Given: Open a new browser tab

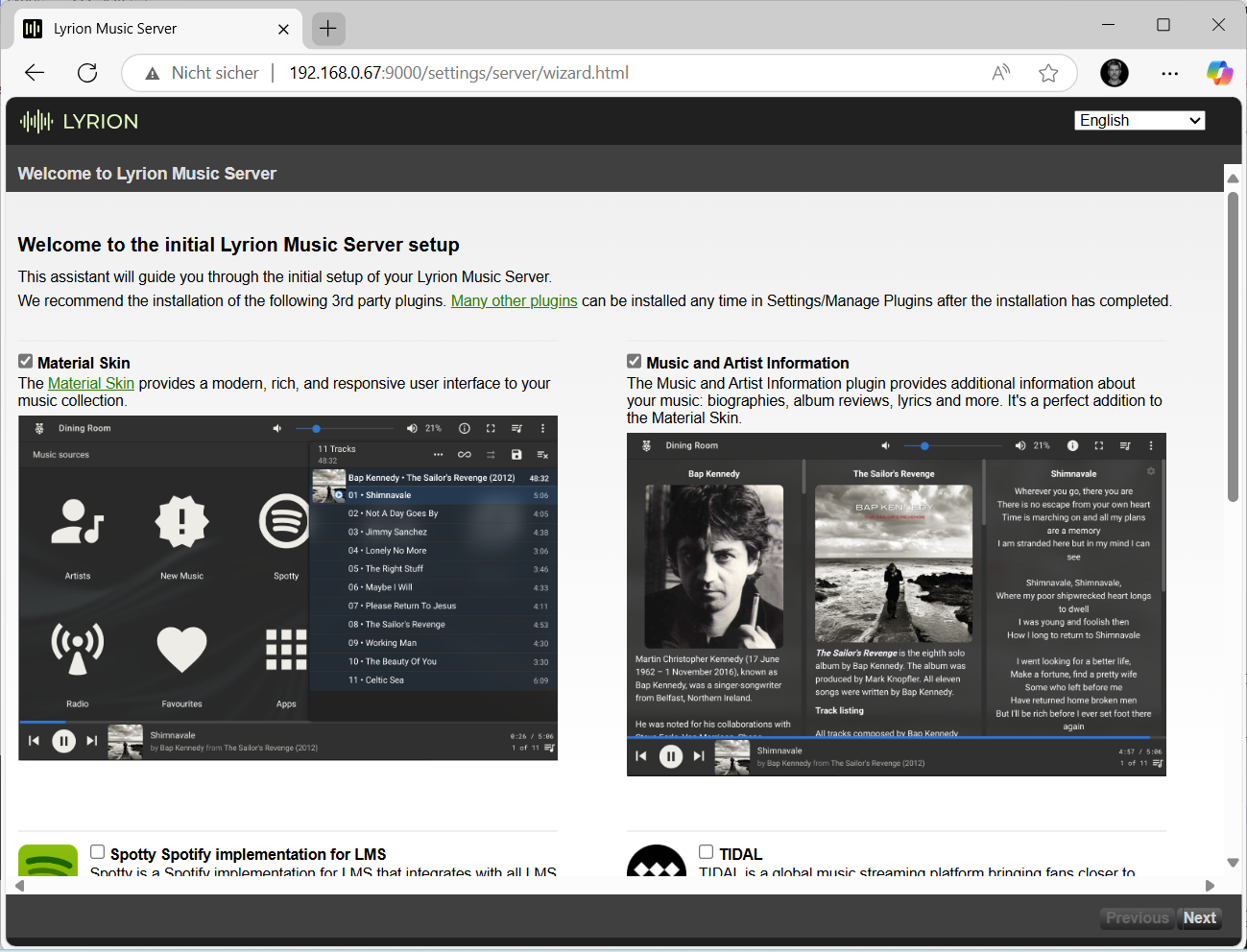Looking at the screenshot, I should point(328,29).
